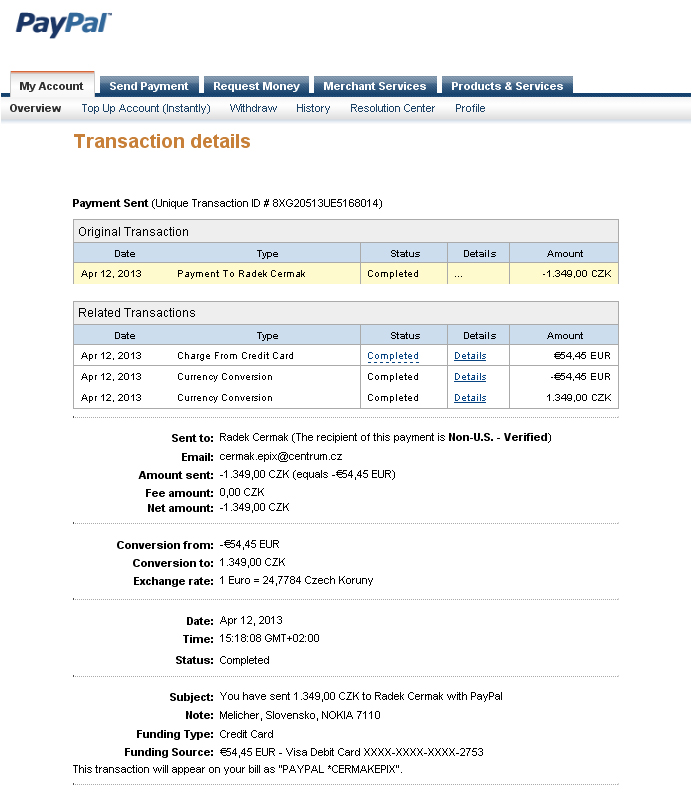The height and width of the screenshot is (794, 692).
Task: View account History
Action: pyautogui.click(x=313, y=108)
